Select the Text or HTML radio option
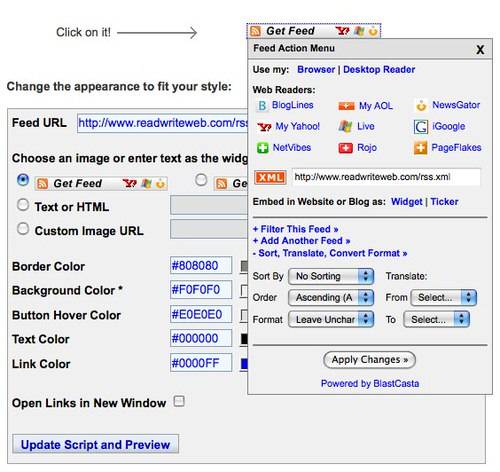The width and height of the screenshot is (500, 472). click(x=23, y=205)
